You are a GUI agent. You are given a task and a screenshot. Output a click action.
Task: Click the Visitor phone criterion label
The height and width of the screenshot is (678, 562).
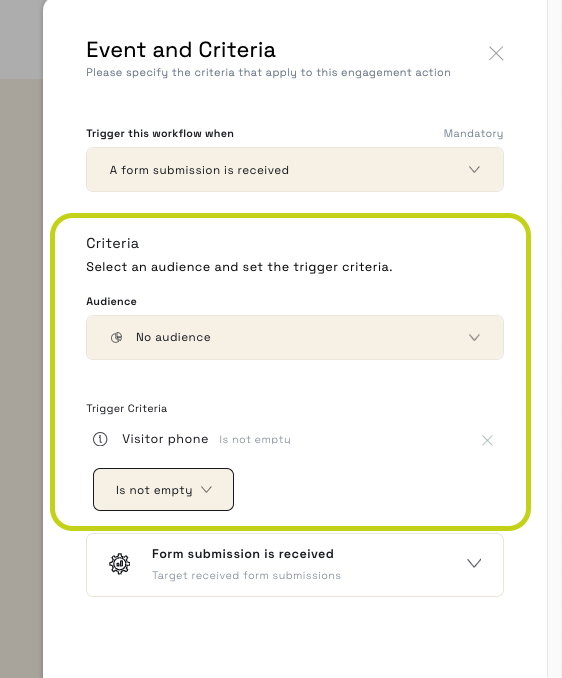pyautogui.click(x=165, y=439)
